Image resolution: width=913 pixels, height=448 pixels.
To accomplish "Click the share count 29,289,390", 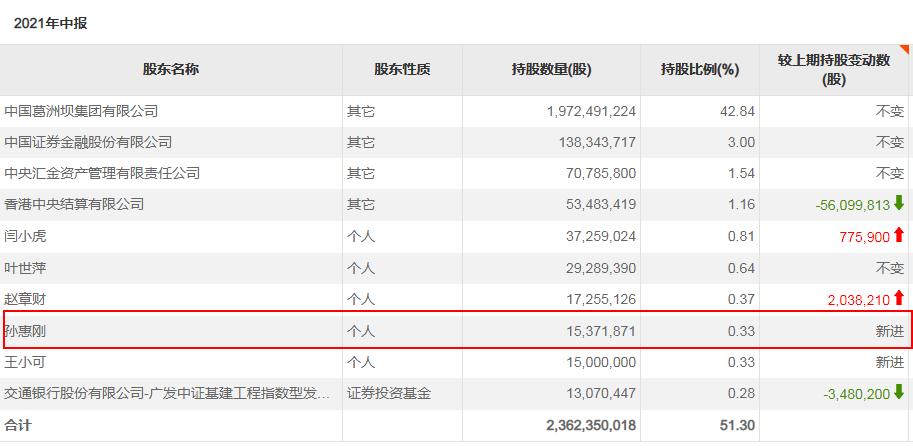I will 602,268.
